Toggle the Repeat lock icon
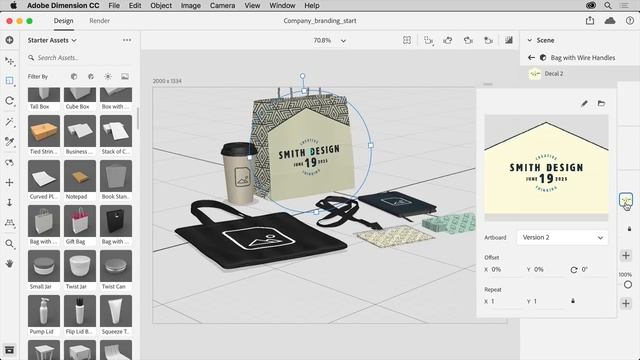The height and width of the screenshot is (360, 640). (573, 301)
